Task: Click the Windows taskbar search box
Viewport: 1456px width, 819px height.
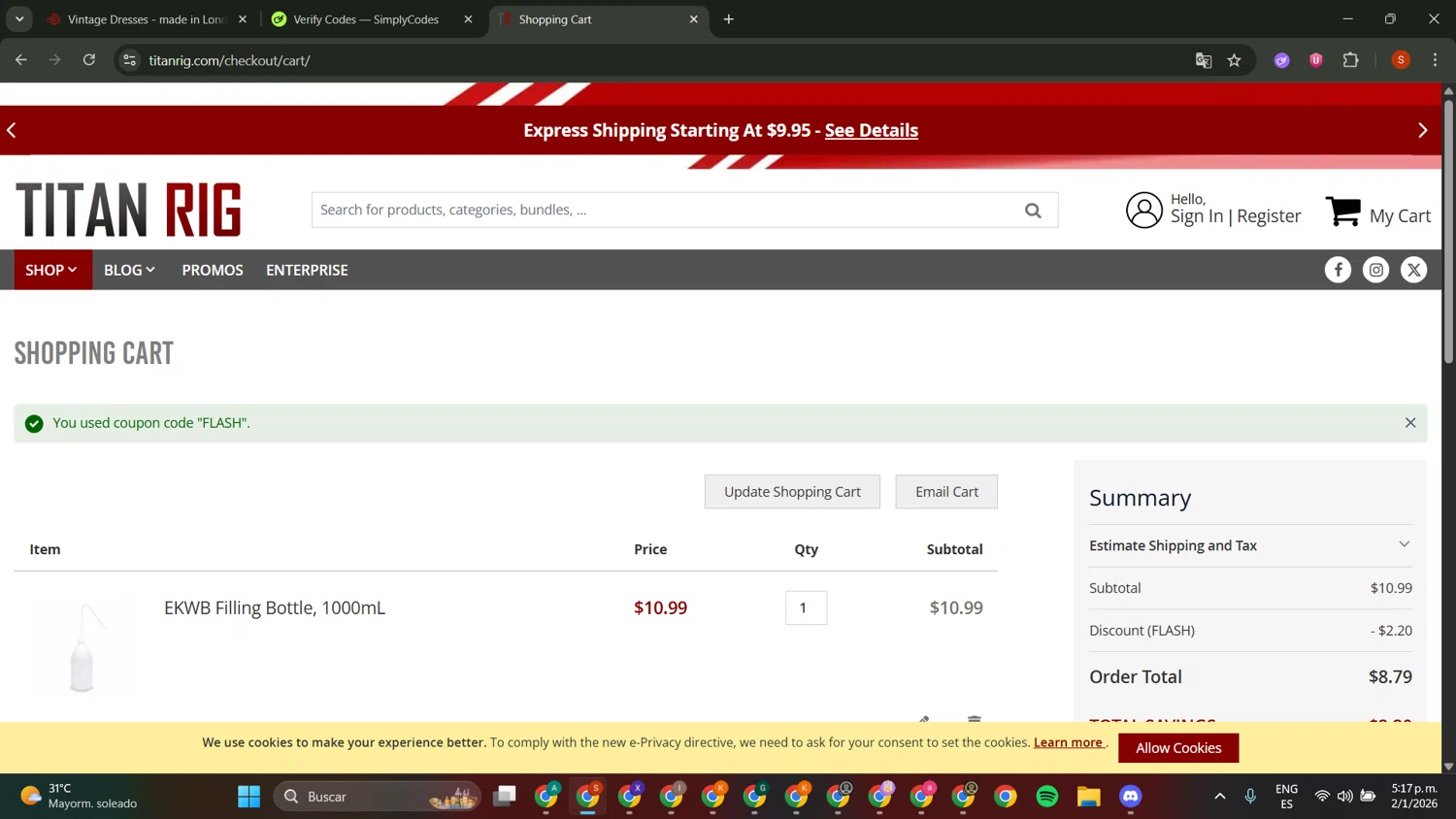Action: (x=377, y=797)
